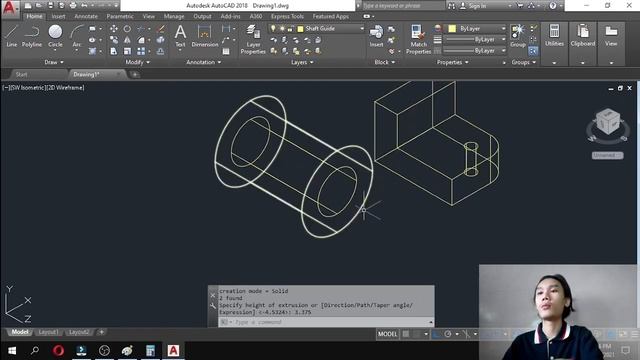
Task: Toggle layer lock padlock icon
Action: point(290,29)
